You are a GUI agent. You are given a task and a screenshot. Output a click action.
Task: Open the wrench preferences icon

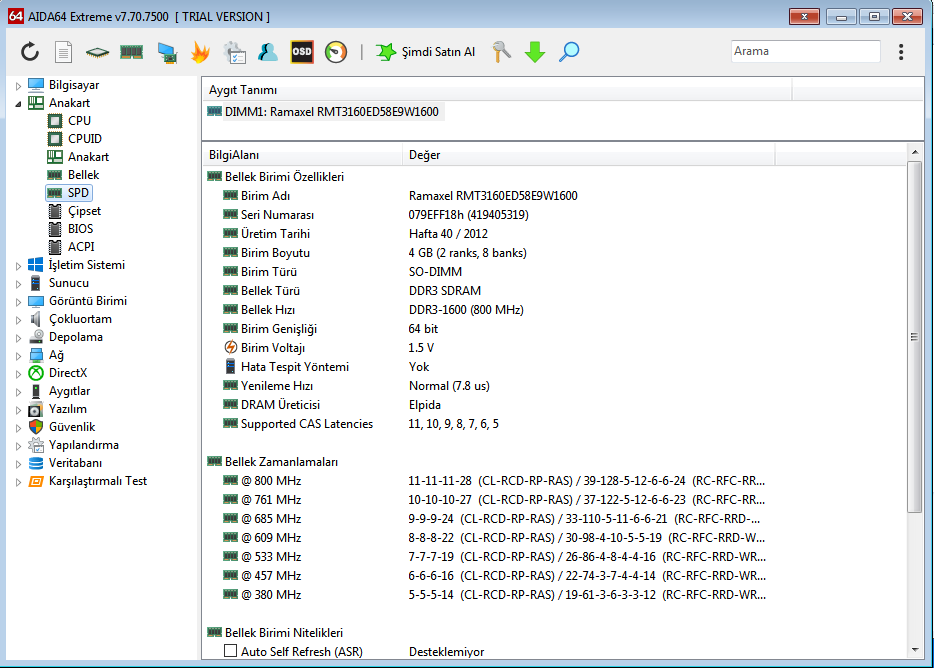point(502,52)
